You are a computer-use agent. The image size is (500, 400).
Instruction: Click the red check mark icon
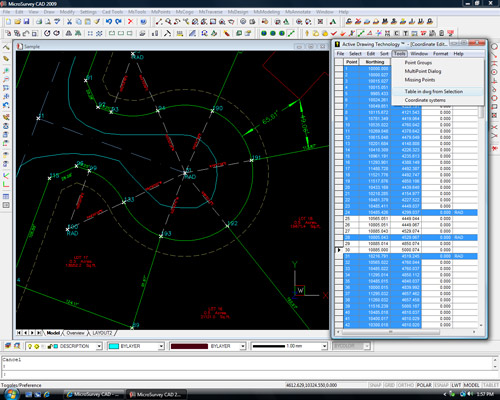(x=334, y=33)
